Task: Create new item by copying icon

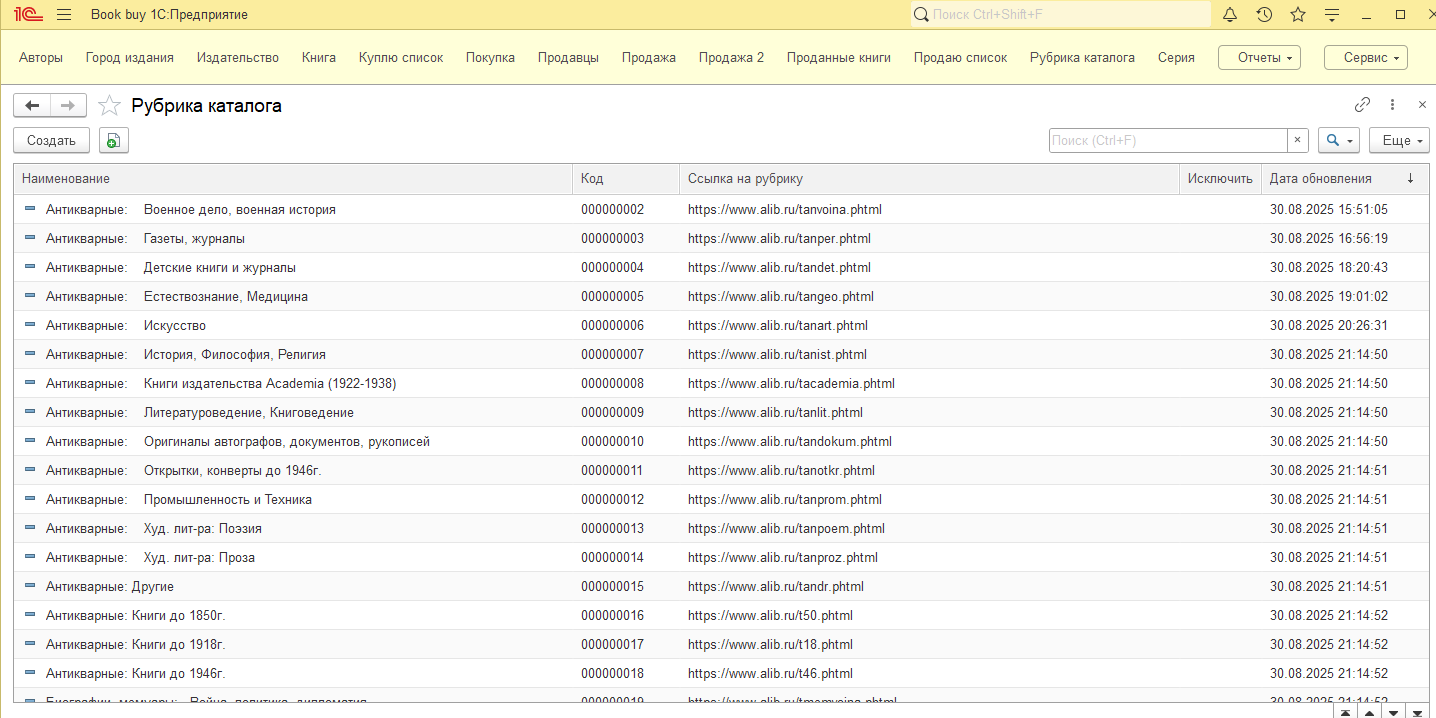Action: (114, 141)
